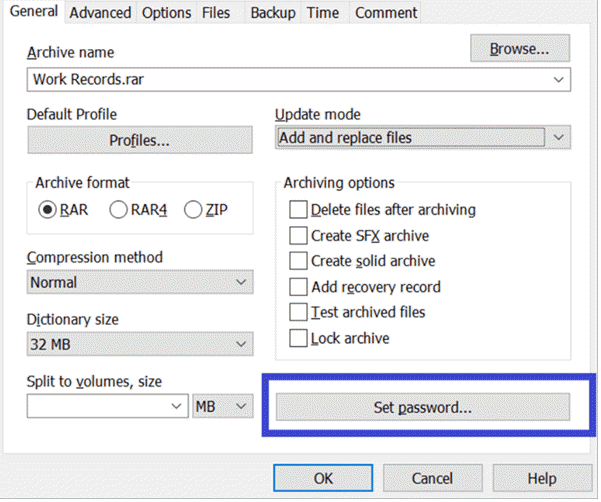
Task: Enable Delete files after archiving
Action: click(x=297, y=210)
